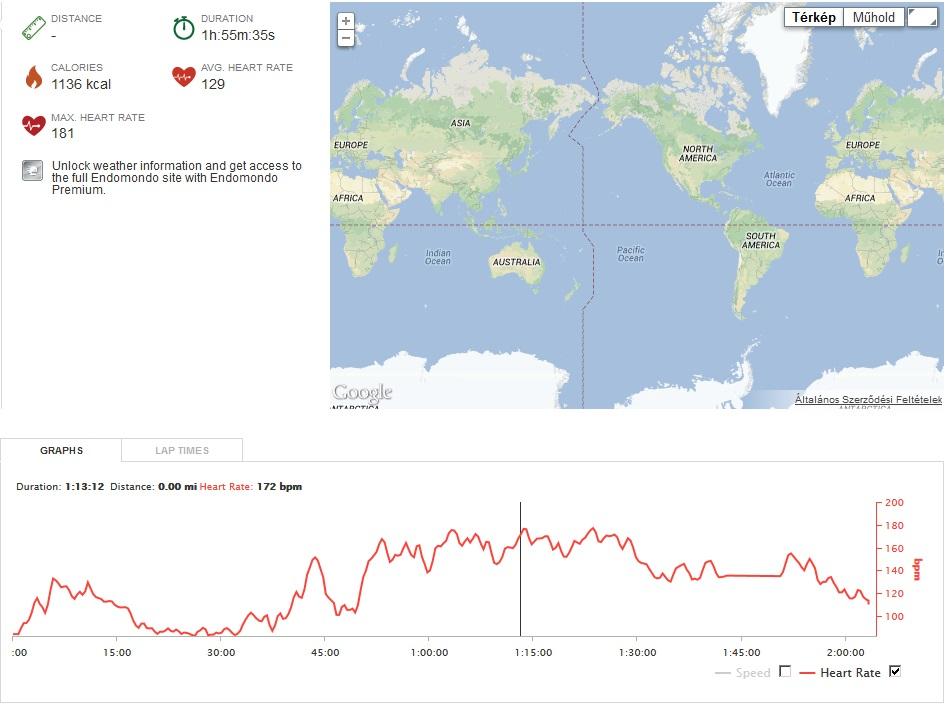The image size is (946, 705).
Task: Click the Endomondo Premium unlock text
Action: tap(176, 177)
